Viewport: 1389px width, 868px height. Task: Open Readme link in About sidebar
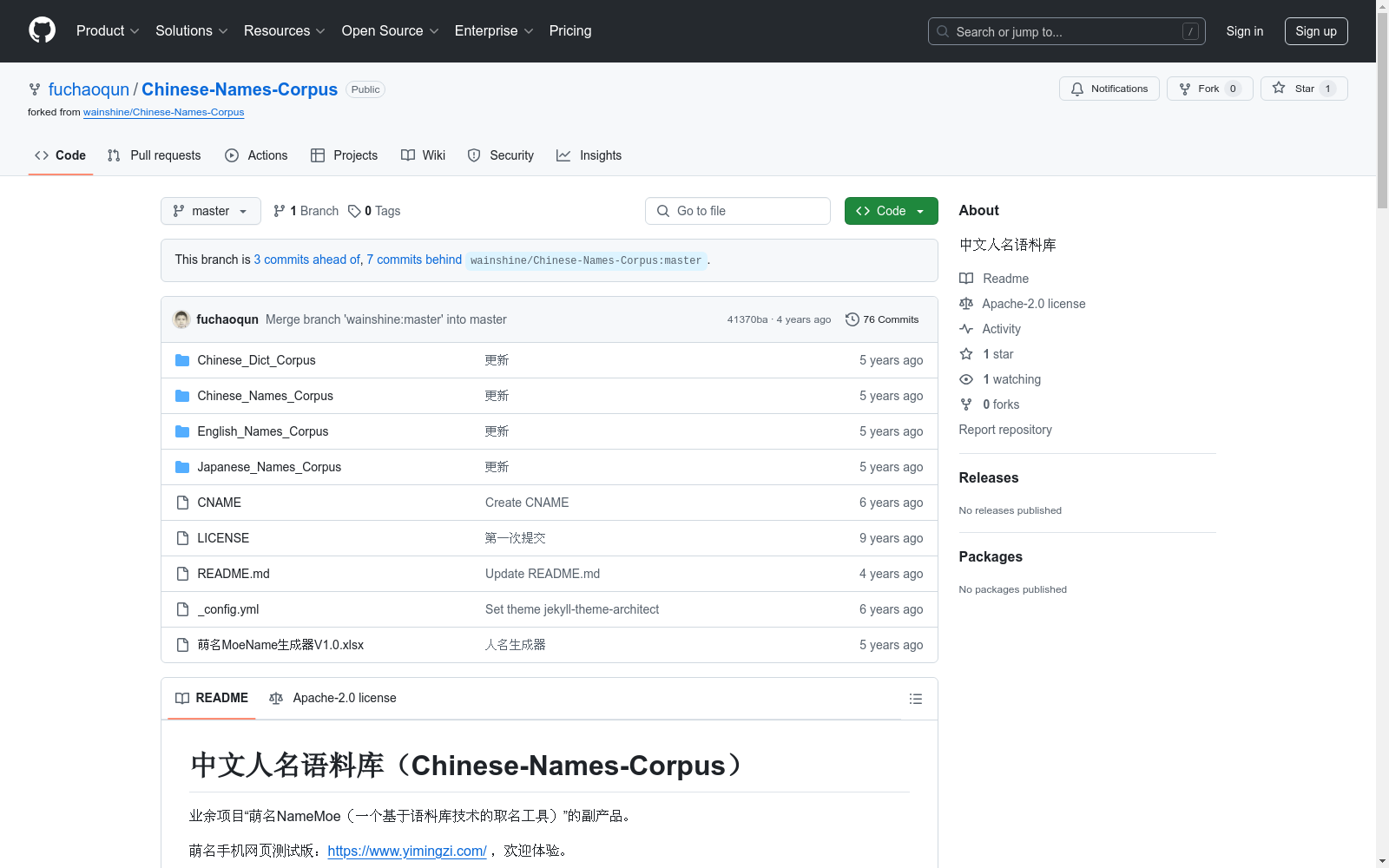[x=994, y=279]
